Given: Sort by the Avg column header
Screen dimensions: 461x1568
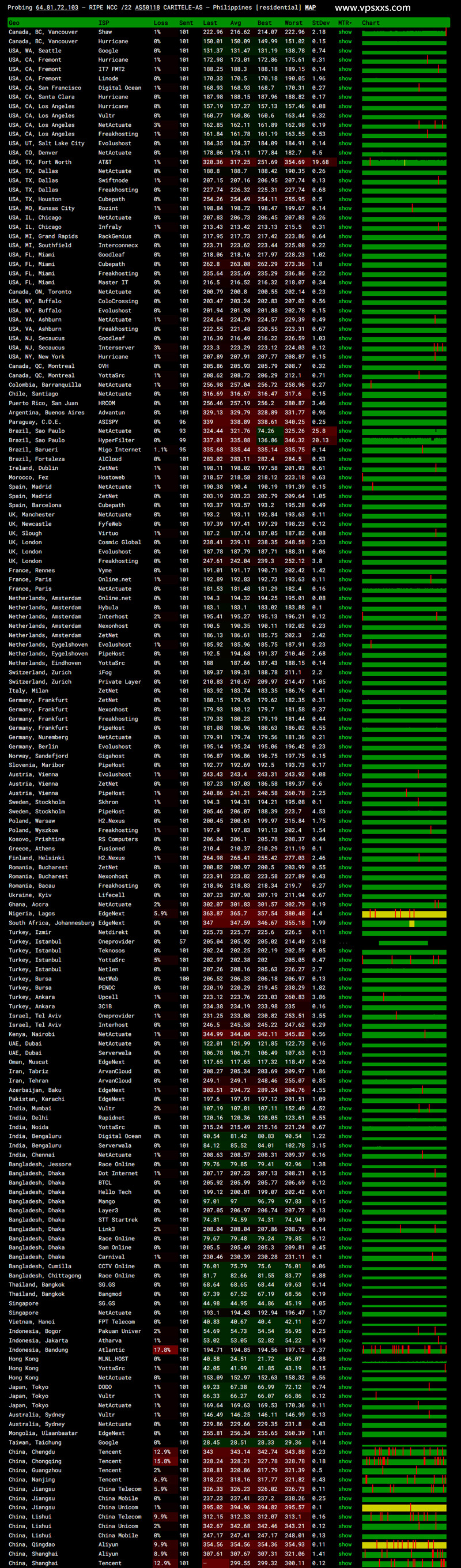Looking at the screenshot, I should click(x=235, y=23).
